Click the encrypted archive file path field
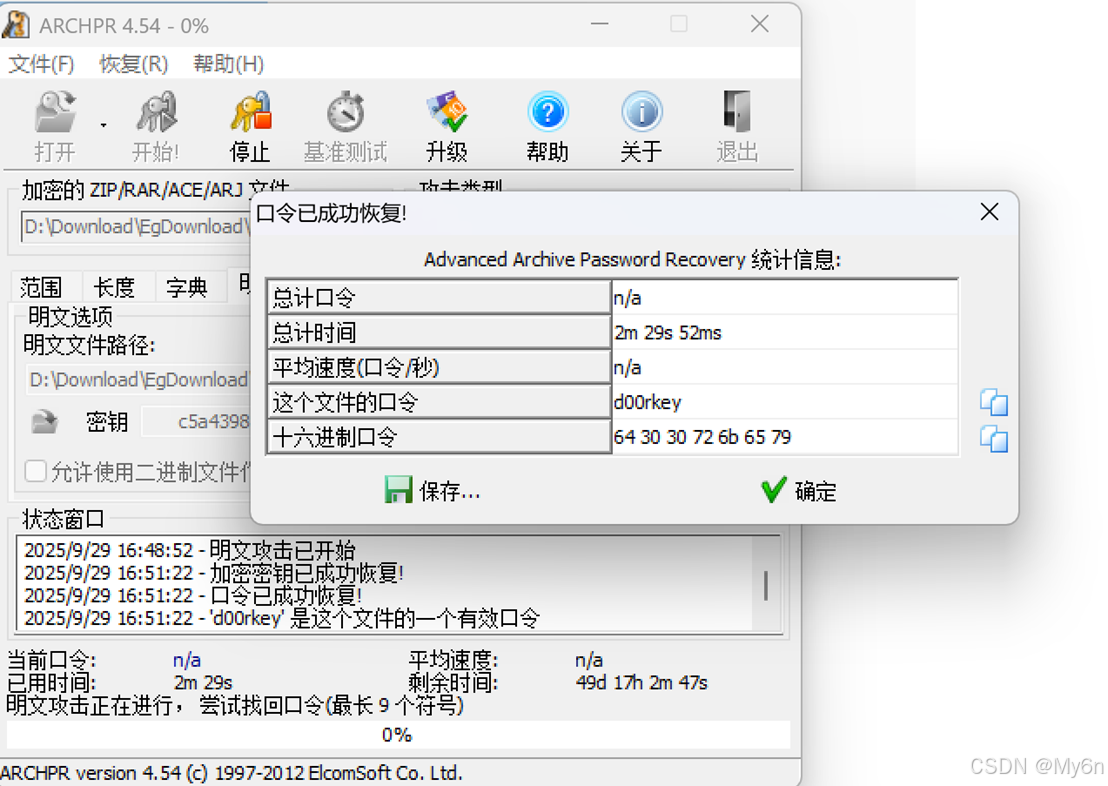 [x=136, y=227]
